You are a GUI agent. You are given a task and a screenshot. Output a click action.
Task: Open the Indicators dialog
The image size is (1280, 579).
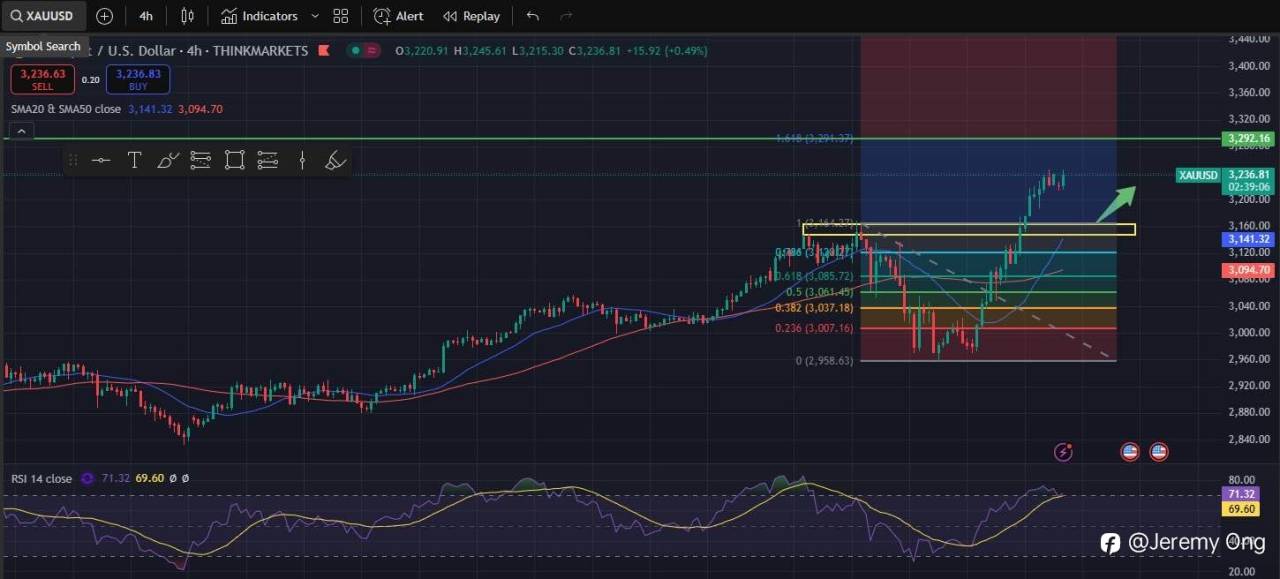[259, 16]
